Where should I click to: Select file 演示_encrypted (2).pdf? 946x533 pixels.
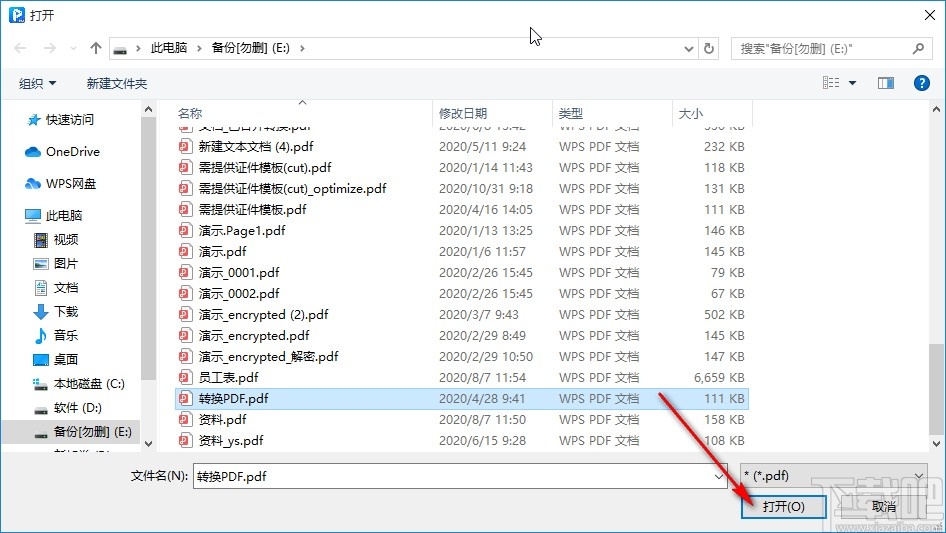462,315
